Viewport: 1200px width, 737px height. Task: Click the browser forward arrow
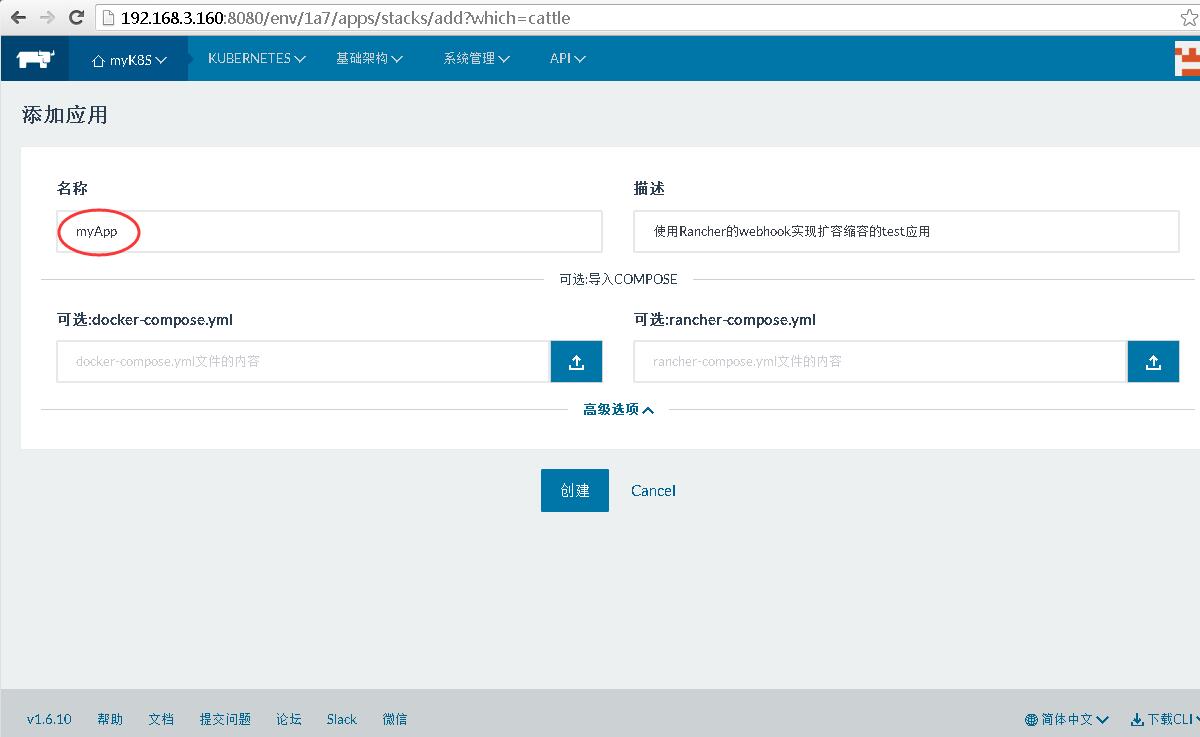point(47,17)
